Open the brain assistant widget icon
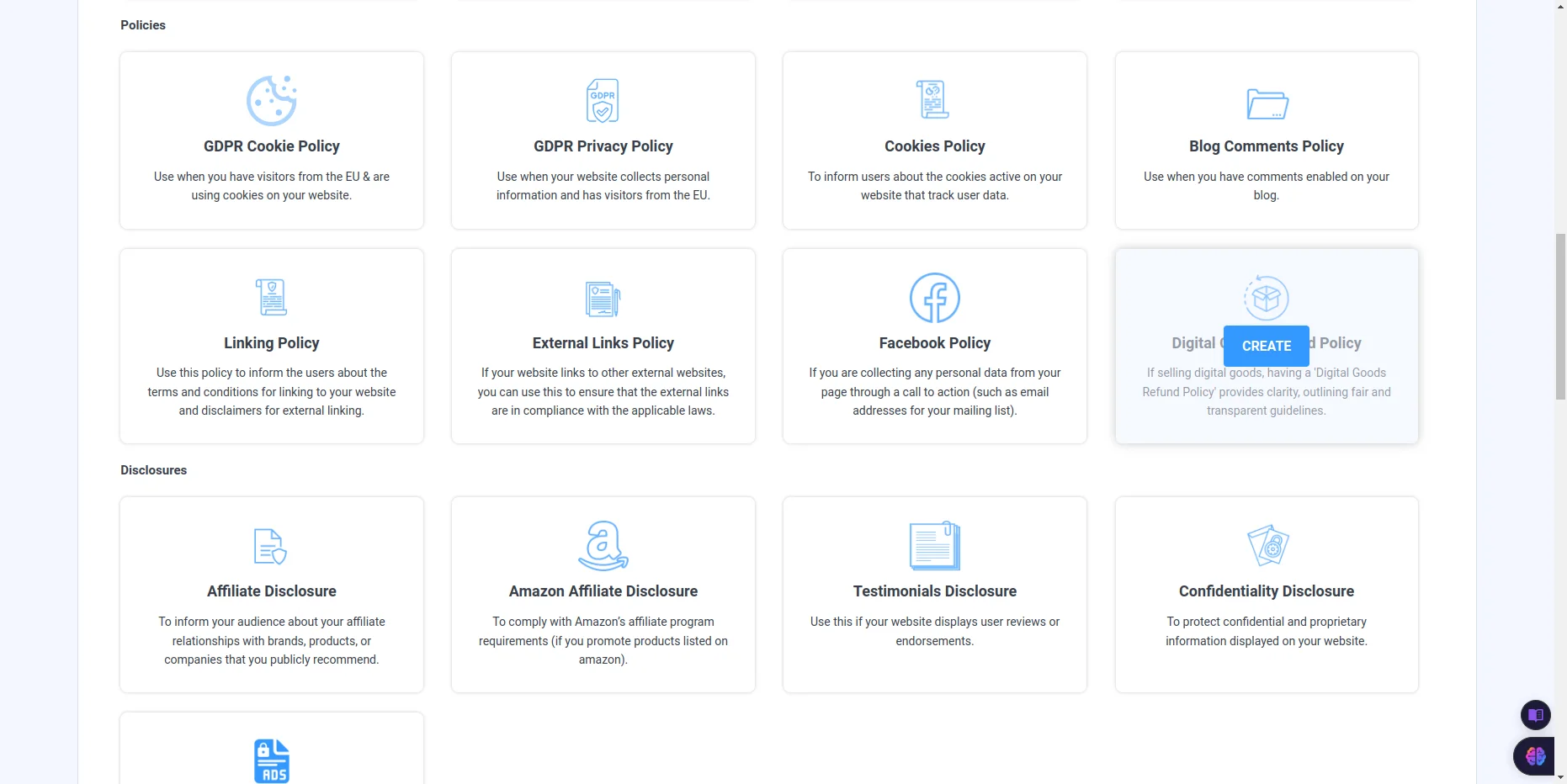The width and height of the screenshot is (1567, 784). [1535, 756]
